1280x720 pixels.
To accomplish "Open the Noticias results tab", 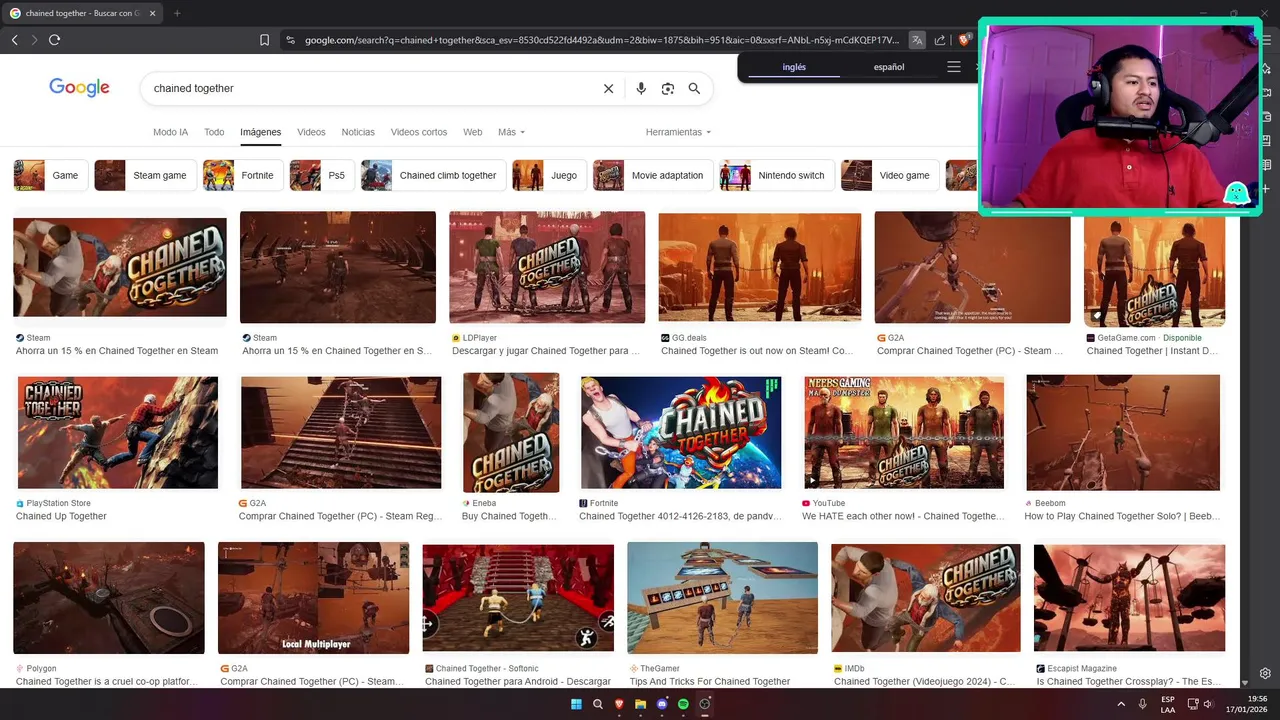I will point(358,132).
